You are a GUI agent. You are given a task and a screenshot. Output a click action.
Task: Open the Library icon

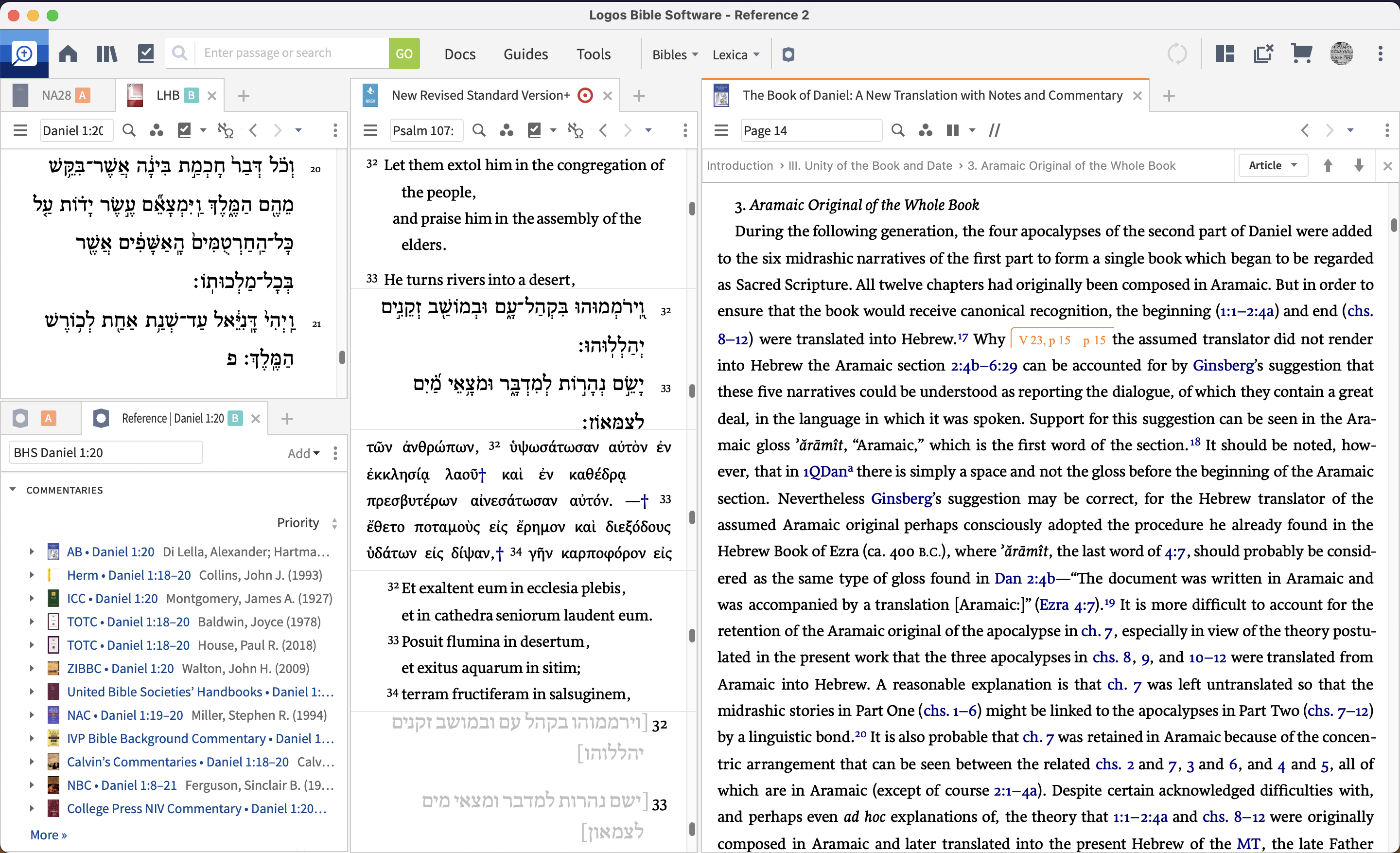107,54
